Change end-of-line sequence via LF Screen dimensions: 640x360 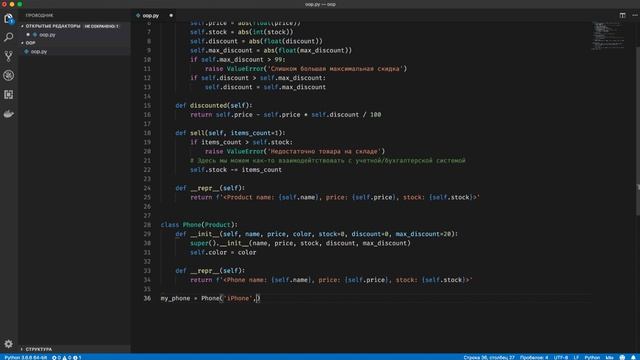576,357
